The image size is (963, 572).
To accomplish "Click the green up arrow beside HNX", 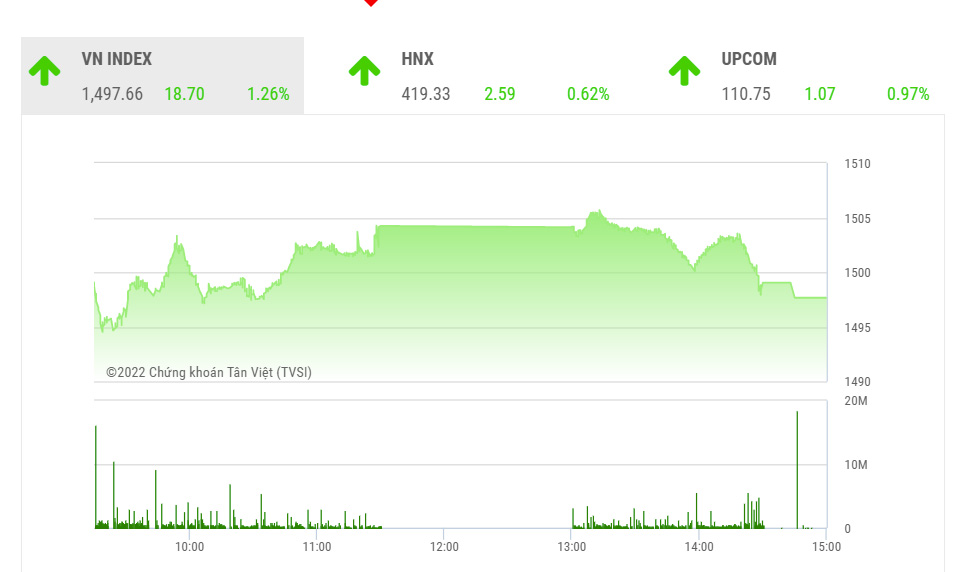I will point(365,71).
